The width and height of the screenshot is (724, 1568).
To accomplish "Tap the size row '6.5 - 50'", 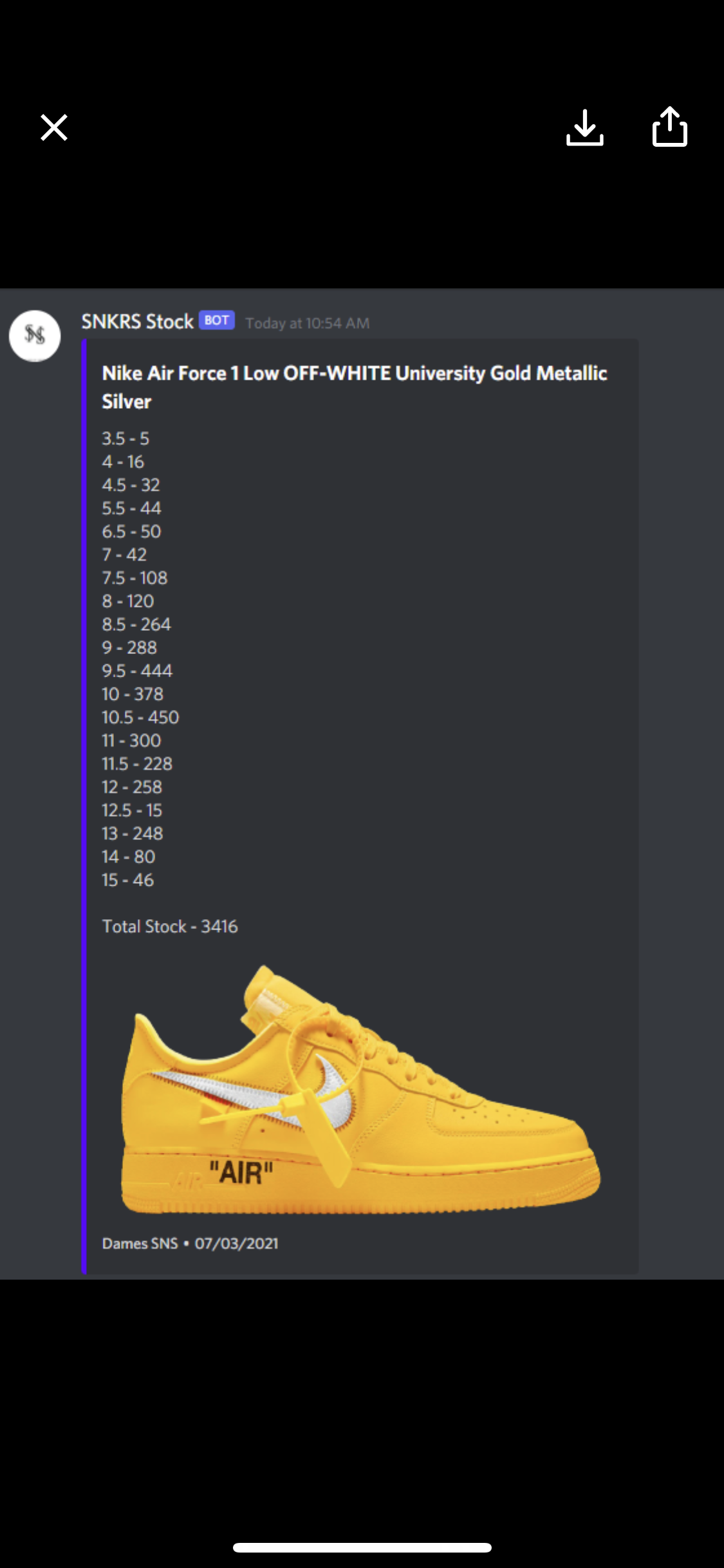I will click(x=131, y=531).
